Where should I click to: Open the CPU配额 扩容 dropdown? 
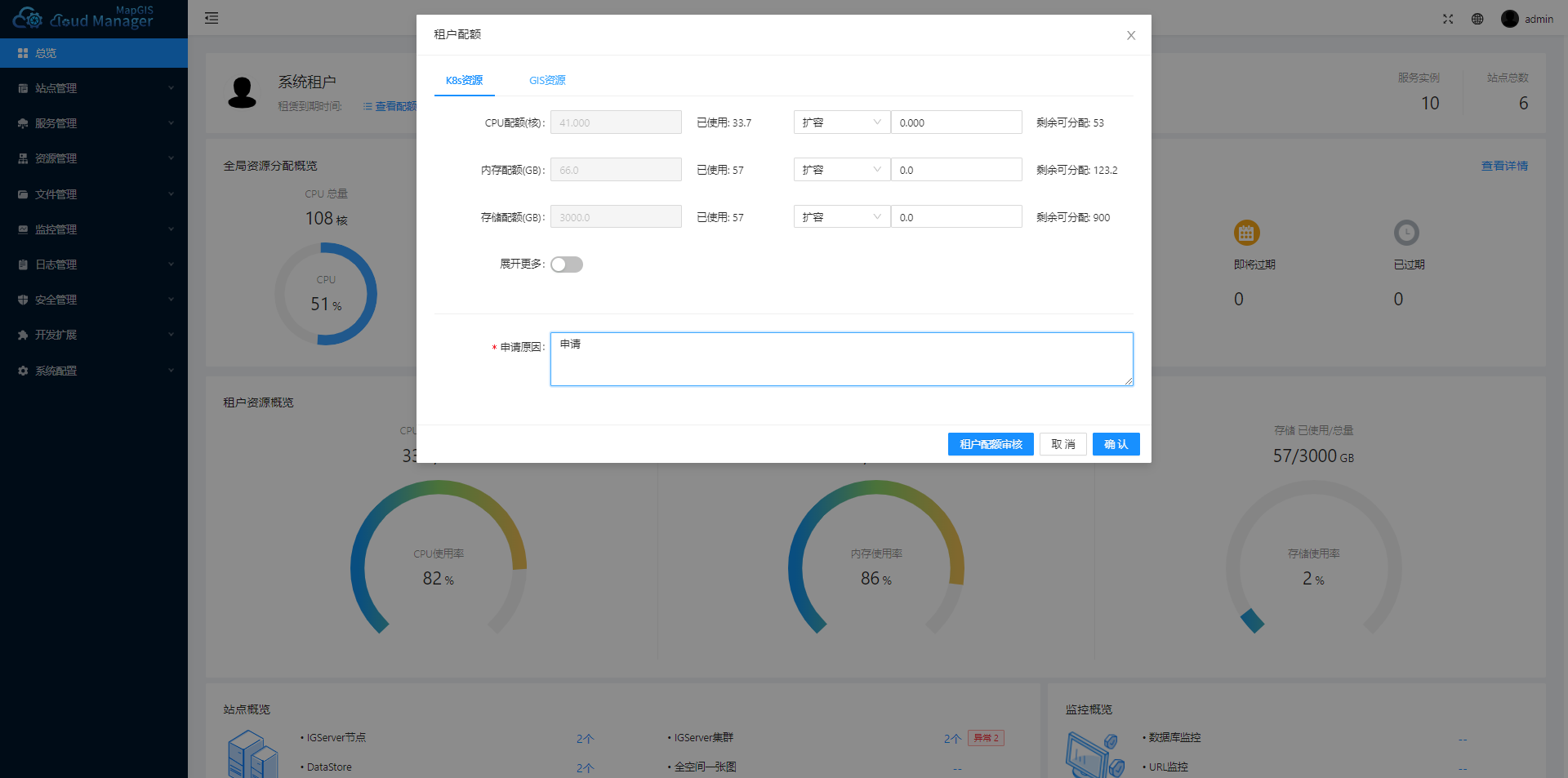(x=842, y=122)
